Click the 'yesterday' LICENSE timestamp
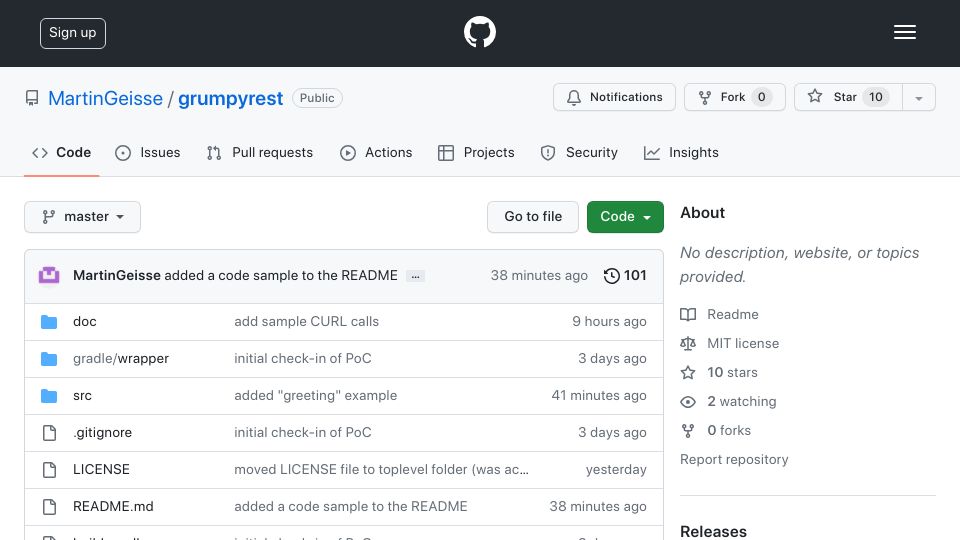This screenshot has width=960, height=540. coord(616,470)
